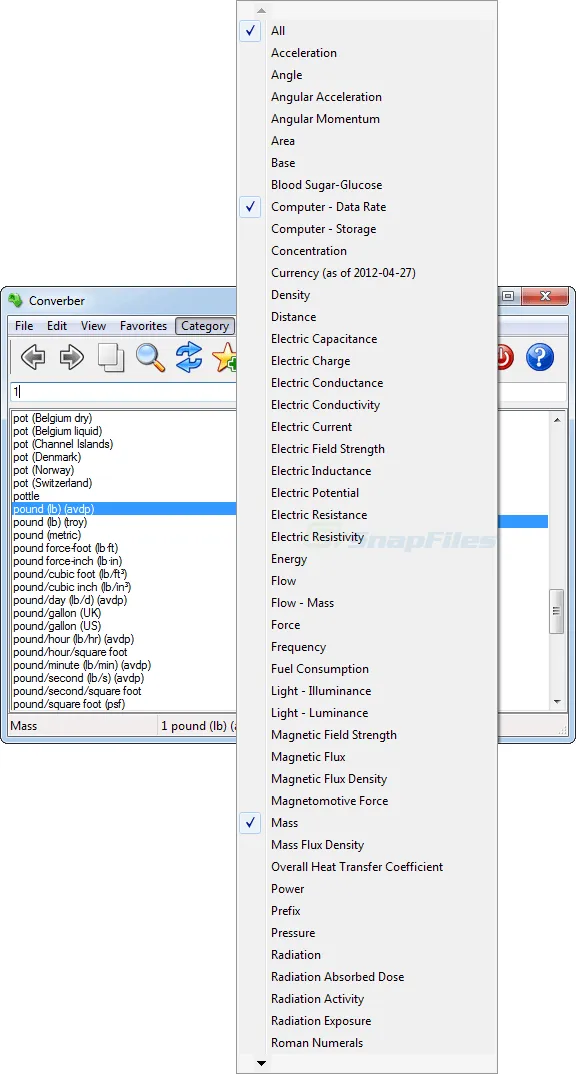This screenshot has width=576, height=1074.
Task: Uncheck the Mass category
Action: (367, 823)
